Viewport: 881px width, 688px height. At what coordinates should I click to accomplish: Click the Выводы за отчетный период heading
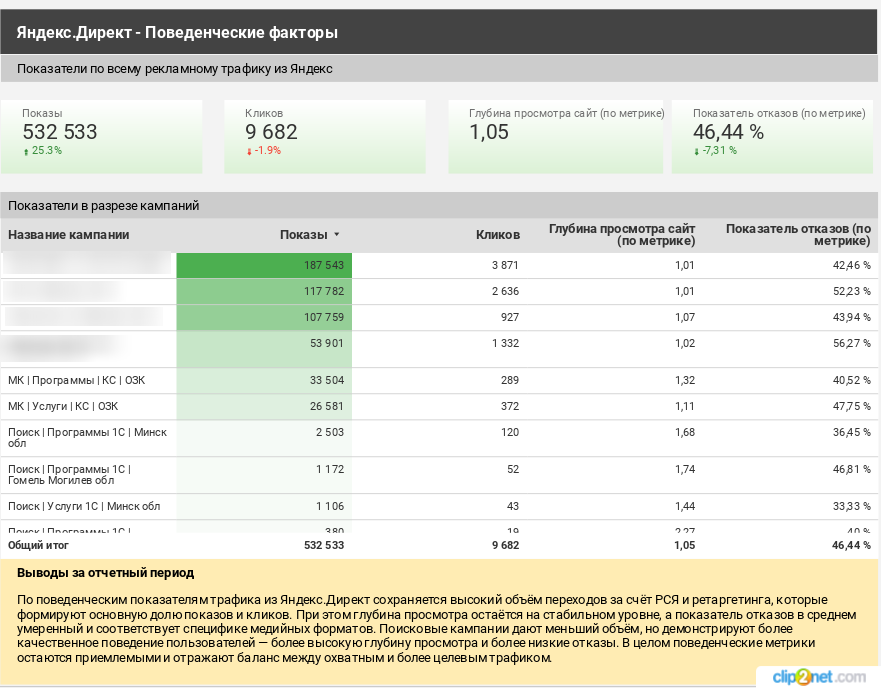pyautogui.click(x=106, y=573)
